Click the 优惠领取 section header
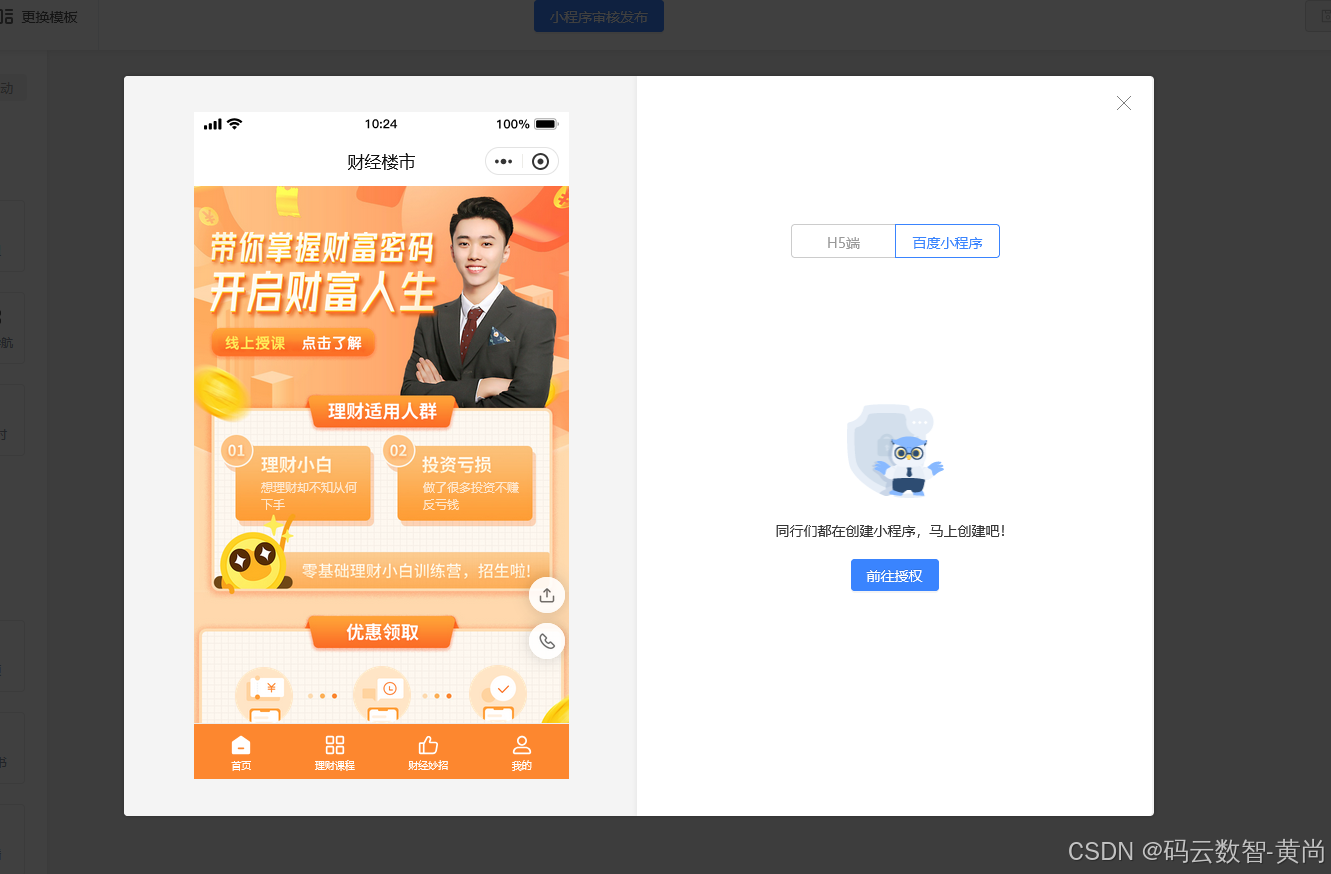 pos(382,632)
